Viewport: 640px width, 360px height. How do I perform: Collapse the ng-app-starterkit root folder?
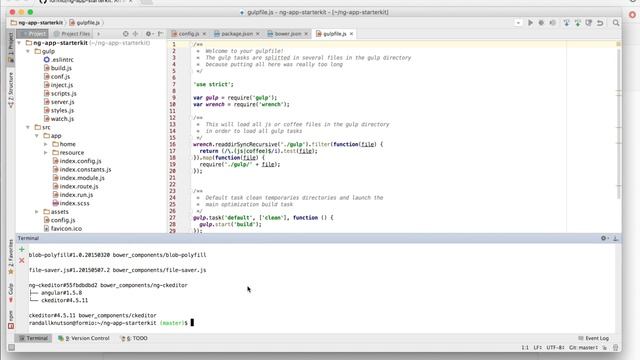tap(19, 43)
